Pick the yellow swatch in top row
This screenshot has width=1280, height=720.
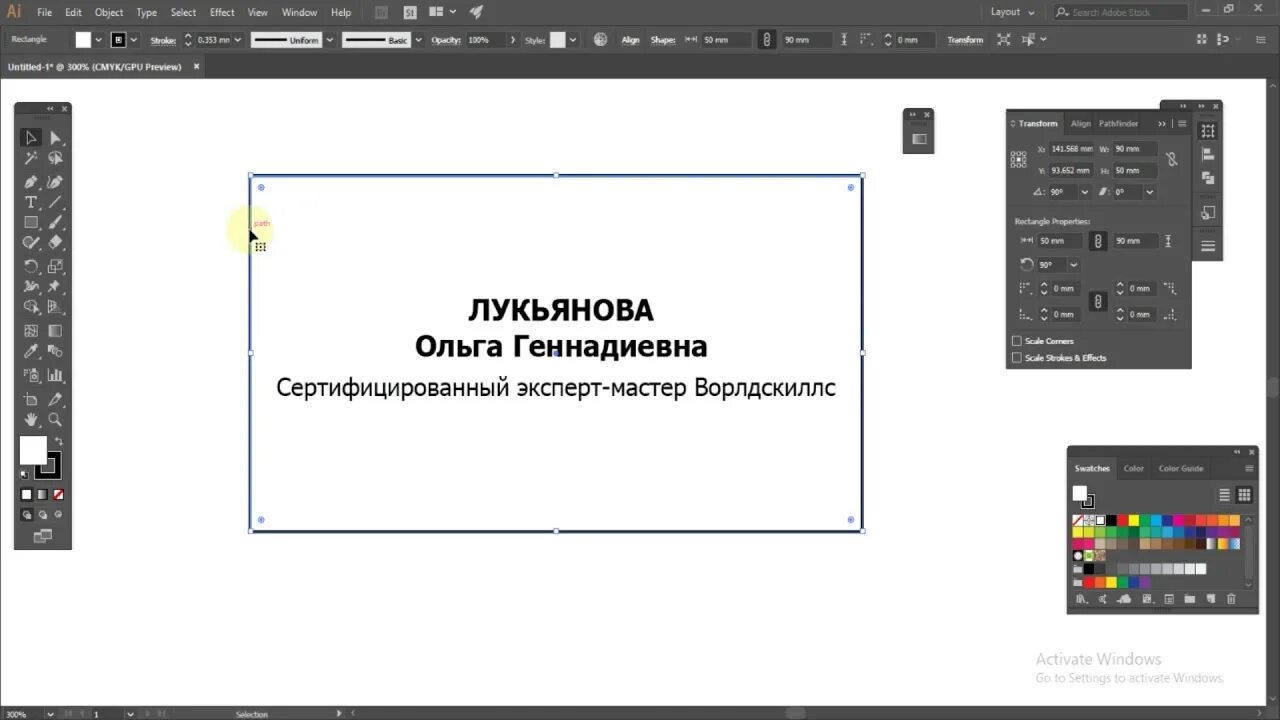pos(1133,520)
